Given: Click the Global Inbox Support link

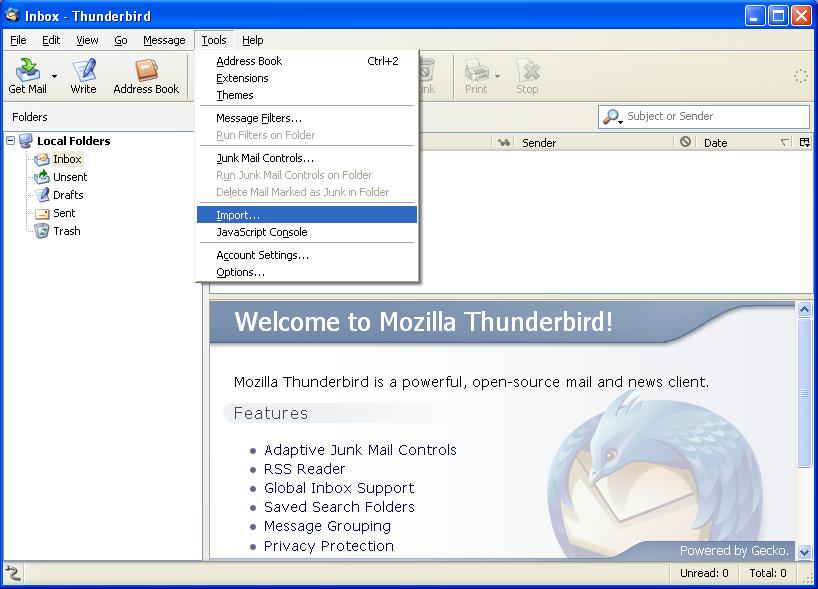Looking at the screenshot, I should [339, 488].
